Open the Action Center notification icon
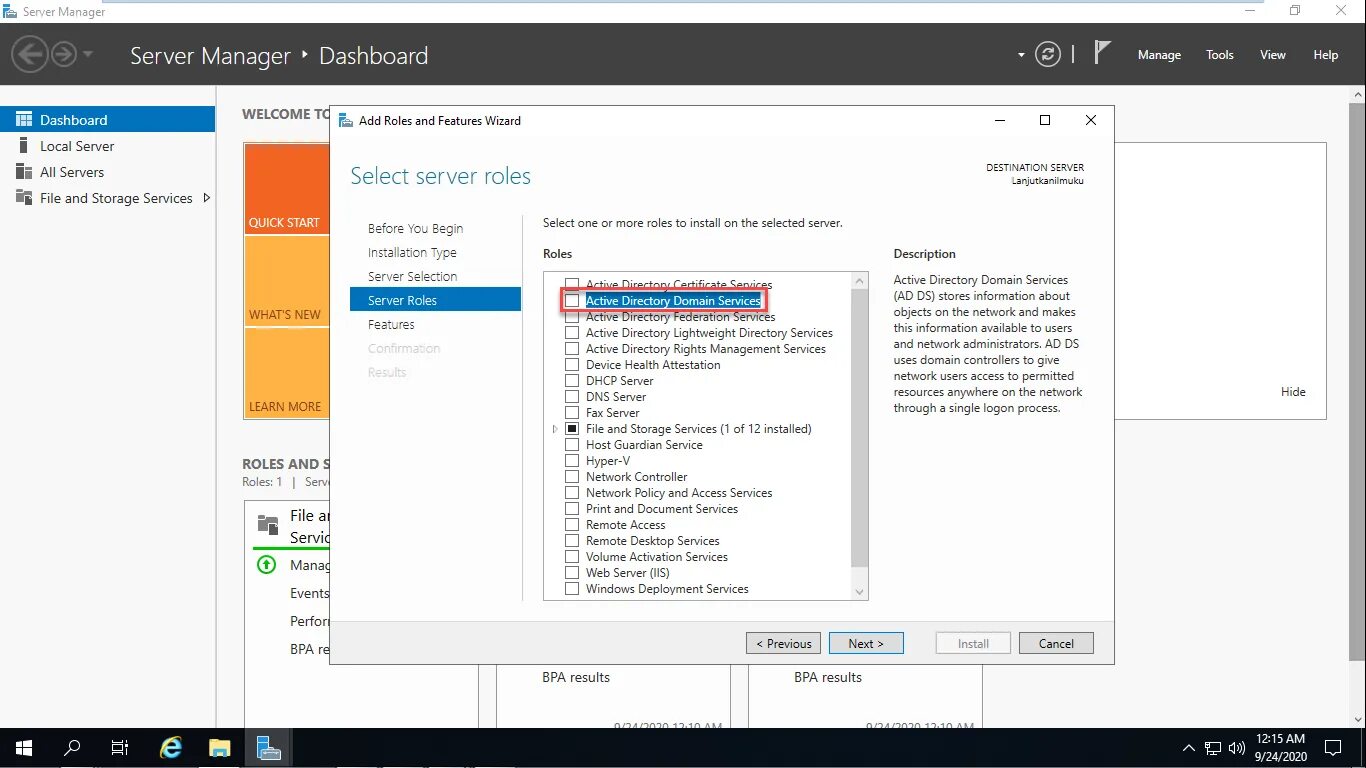The width and height of the screenshot is (1366, 768). click(1332, 748)
